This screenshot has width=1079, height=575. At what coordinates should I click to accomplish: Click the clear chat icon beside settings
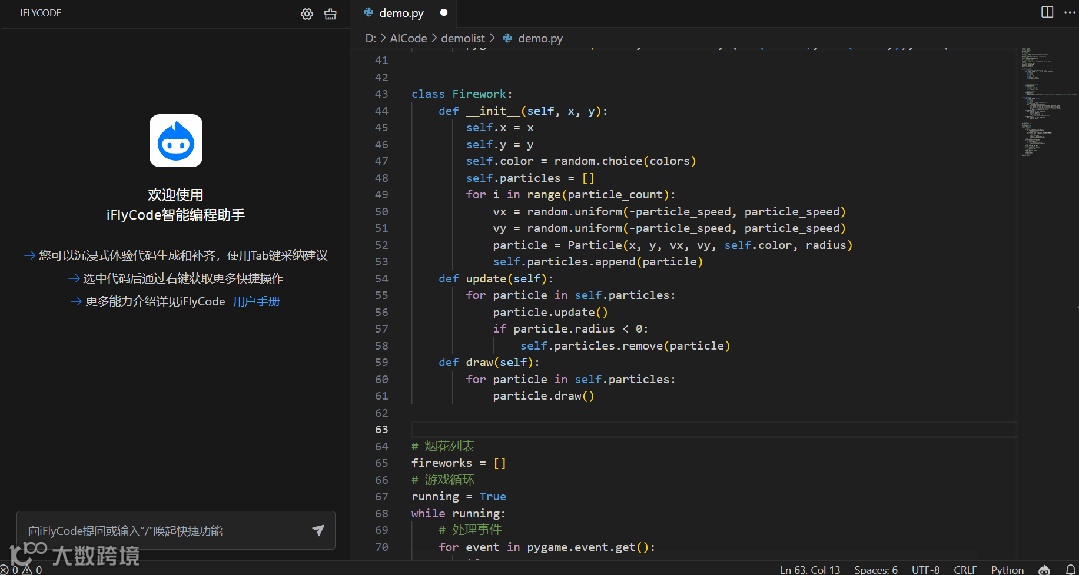point(330,14)
